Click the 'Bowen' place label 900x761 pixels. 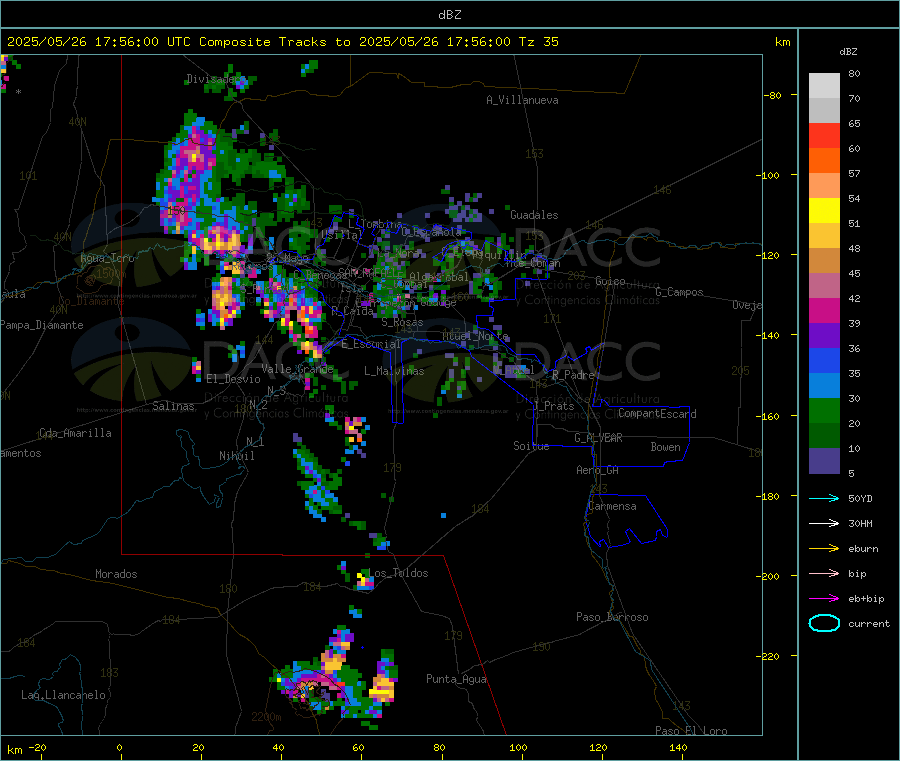[665, 447]
